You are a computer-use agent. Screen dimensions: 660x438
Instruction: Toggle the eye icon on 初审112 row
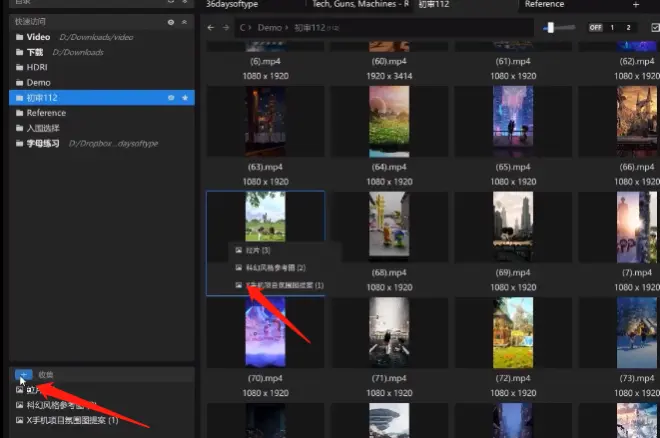coord(171,98)
